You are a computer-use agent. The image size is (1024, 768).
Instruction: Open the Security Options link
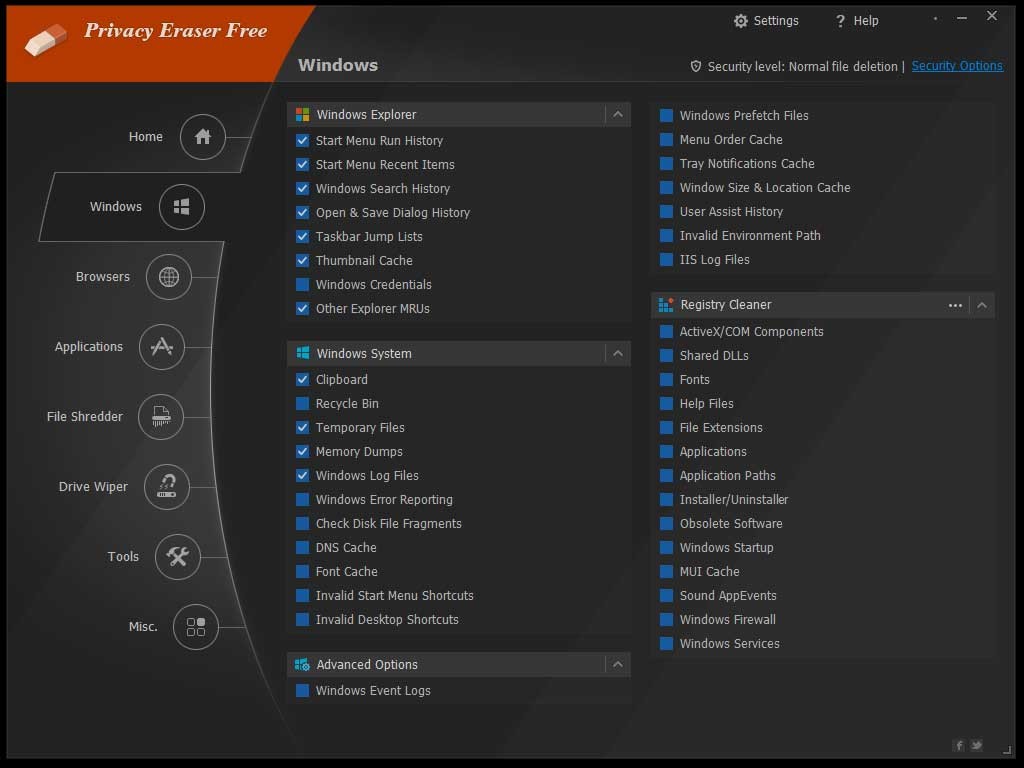click(x=957, y=66)
